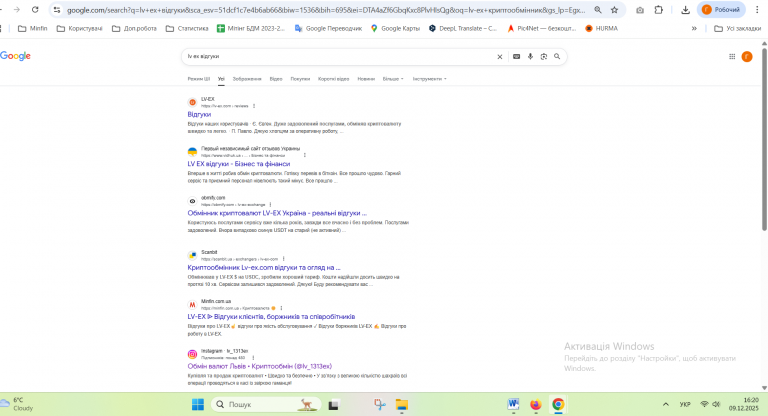This screenshot has width=768, height=416.
Task: Switch to the Відео tab
Action: [x=276, y=79]
